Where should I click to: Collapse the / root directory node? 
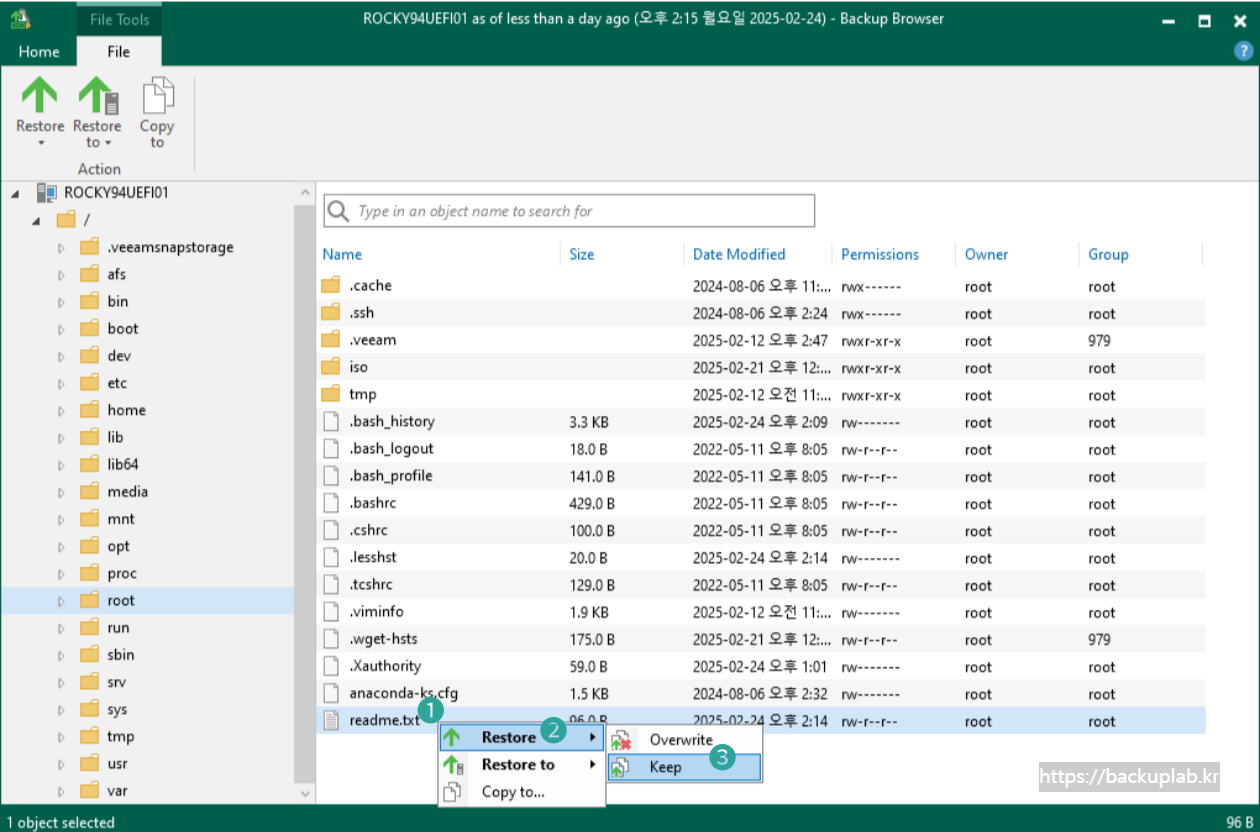click(x=37, y=221)
